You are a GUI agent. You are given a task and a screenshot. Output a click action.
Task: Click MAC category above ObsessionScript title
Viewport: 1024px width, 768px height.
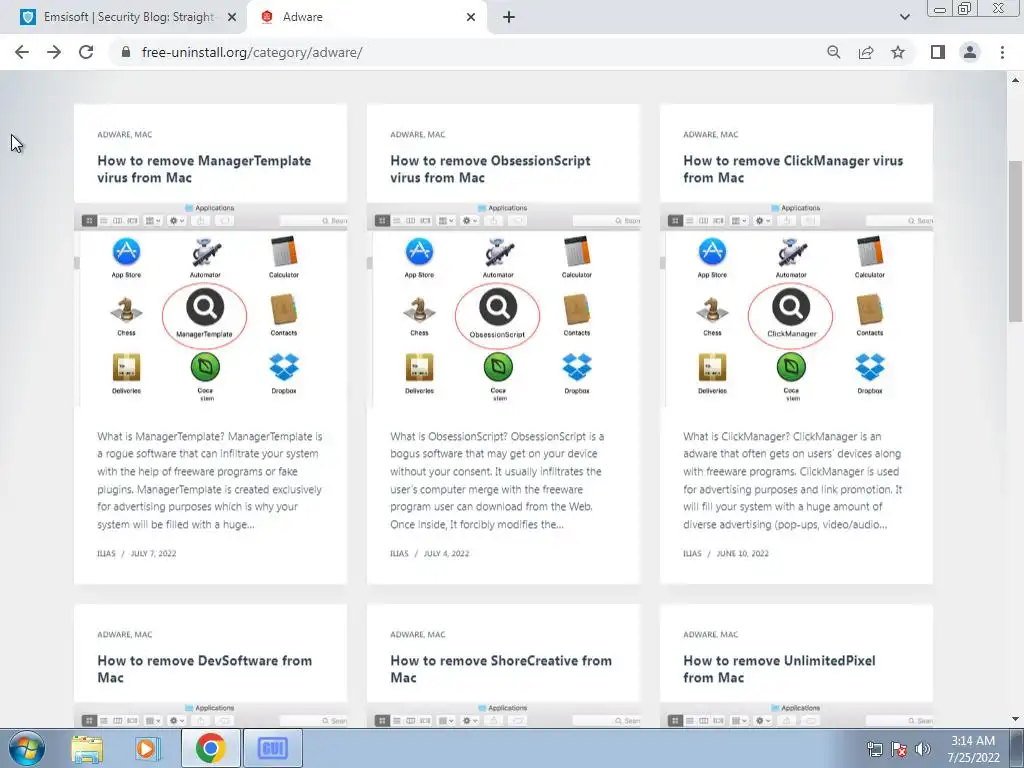coord(436,135)
